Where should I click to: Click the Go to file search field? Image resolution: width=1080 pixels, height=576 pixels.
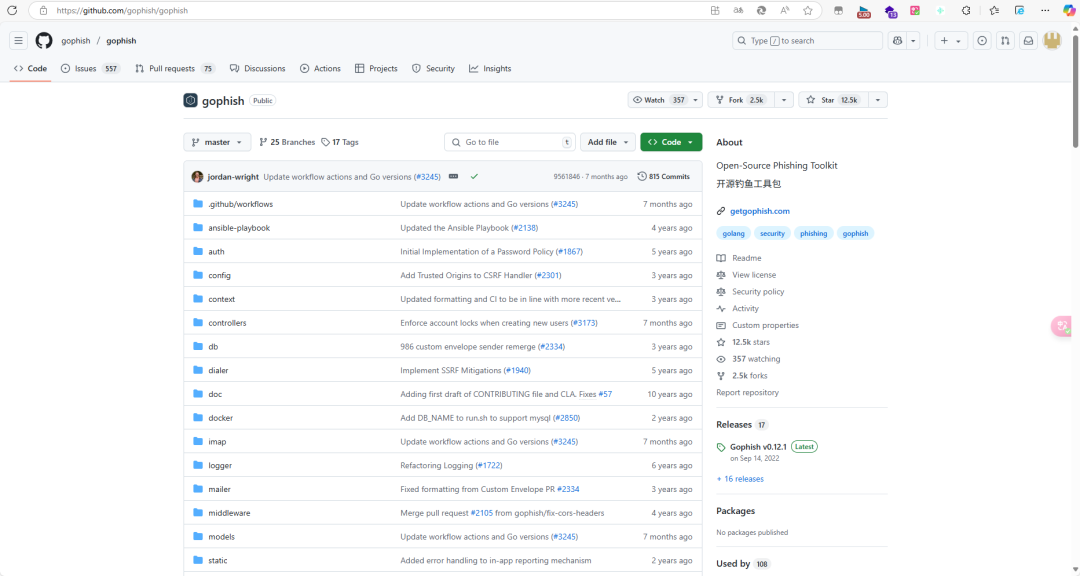tap(510, 142)
